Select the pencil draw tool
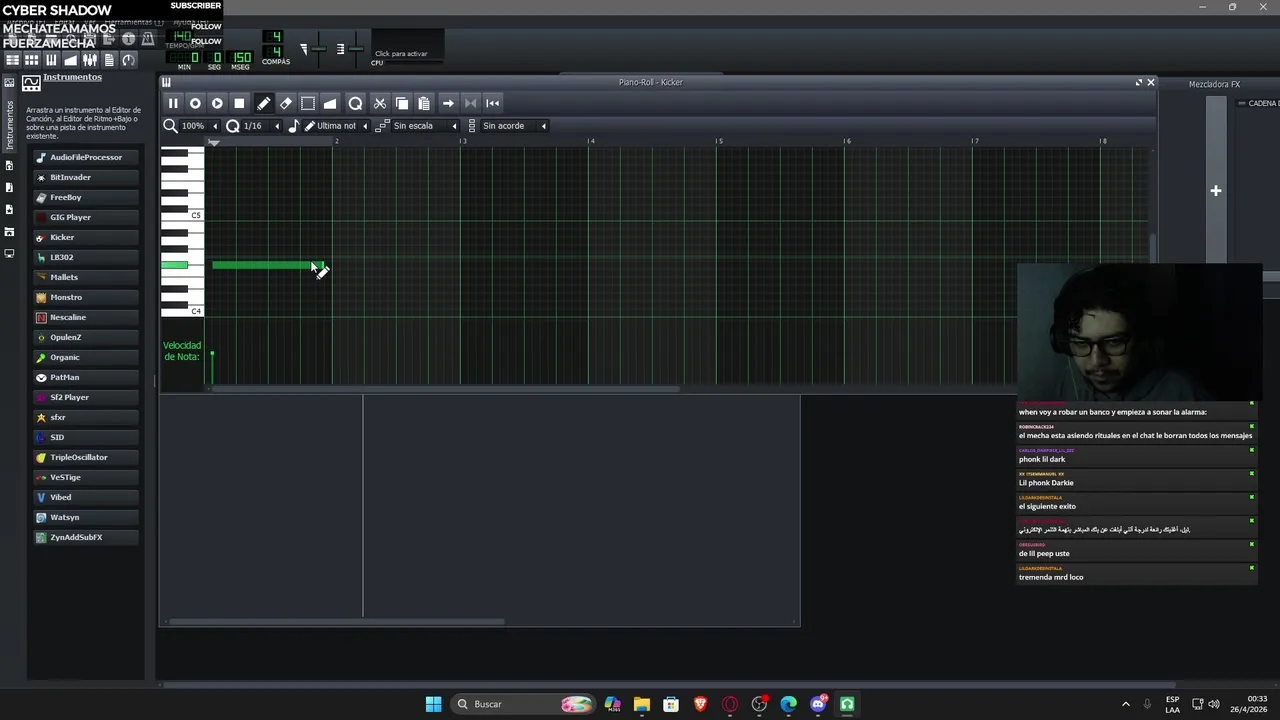Screen dimensions: 1280x720 [264, 103]
